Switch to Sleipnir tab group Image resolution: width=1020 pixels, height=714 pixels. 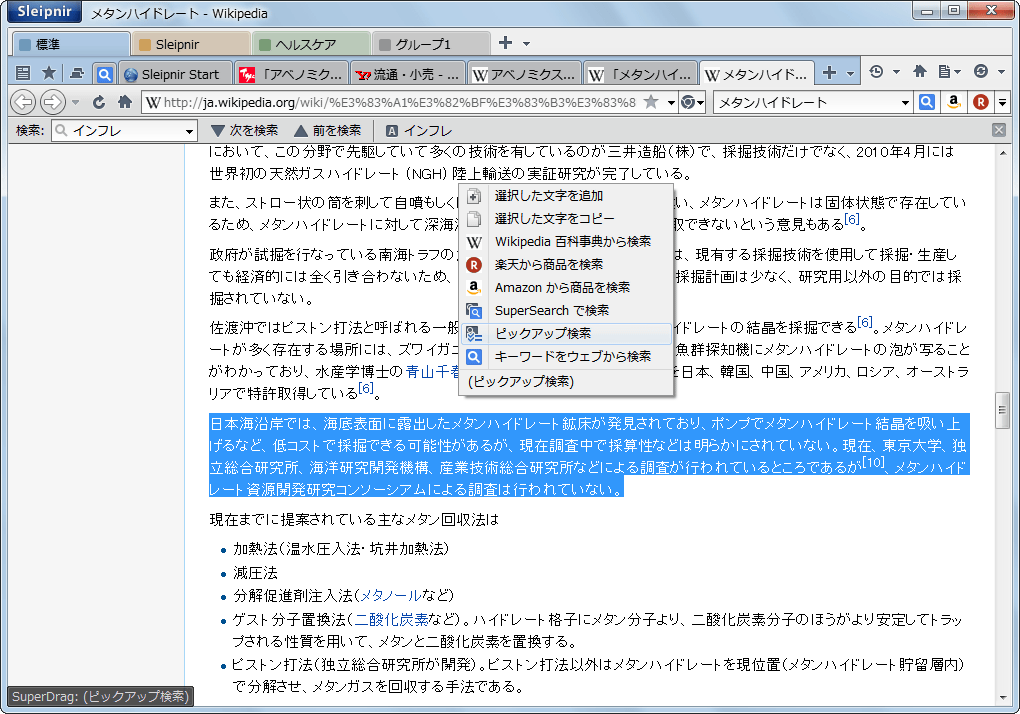click(x=191, y=44)
